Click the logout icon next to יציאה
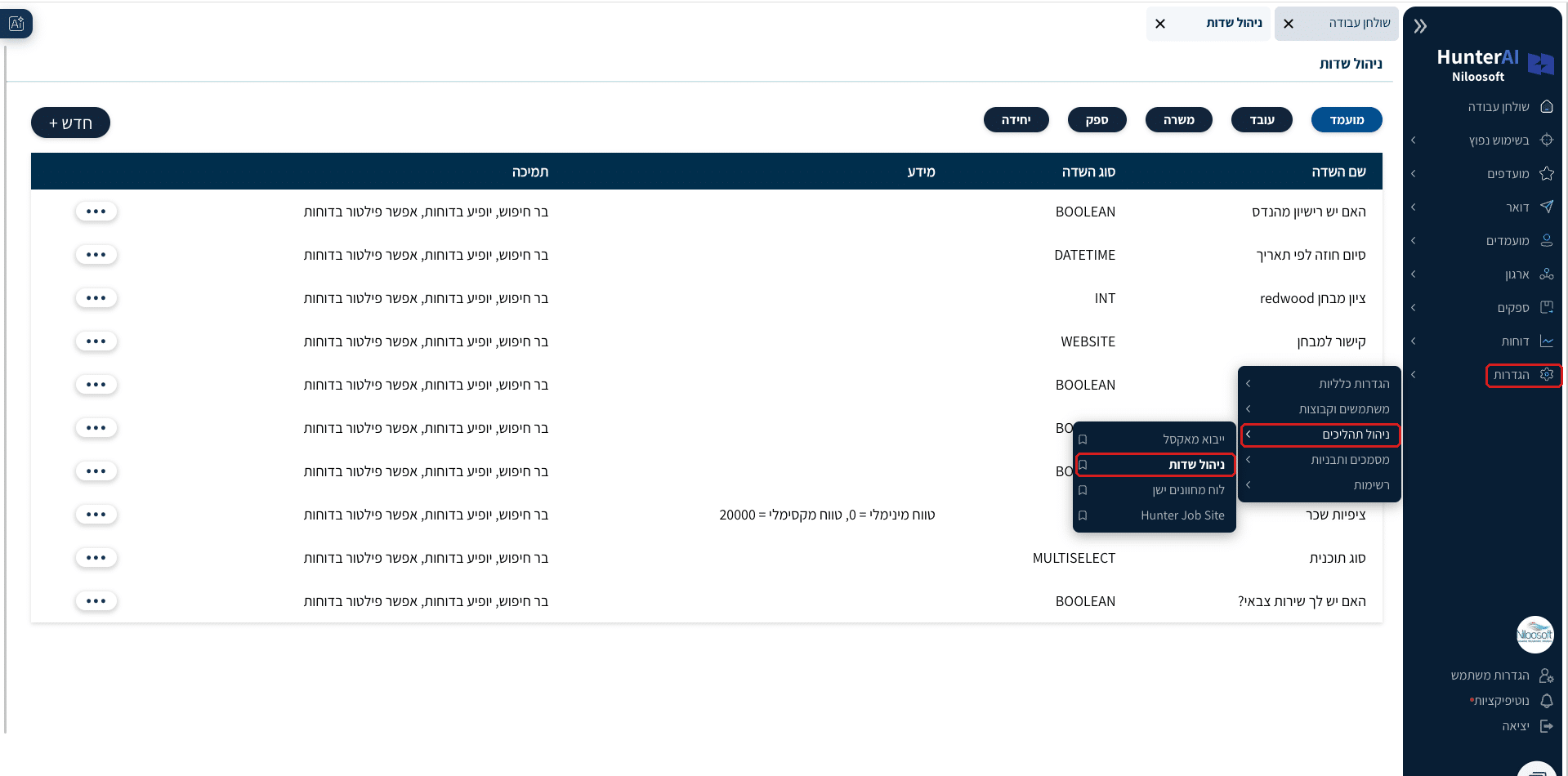This screenshot has width=1568, height=776. pos(1546,726)
